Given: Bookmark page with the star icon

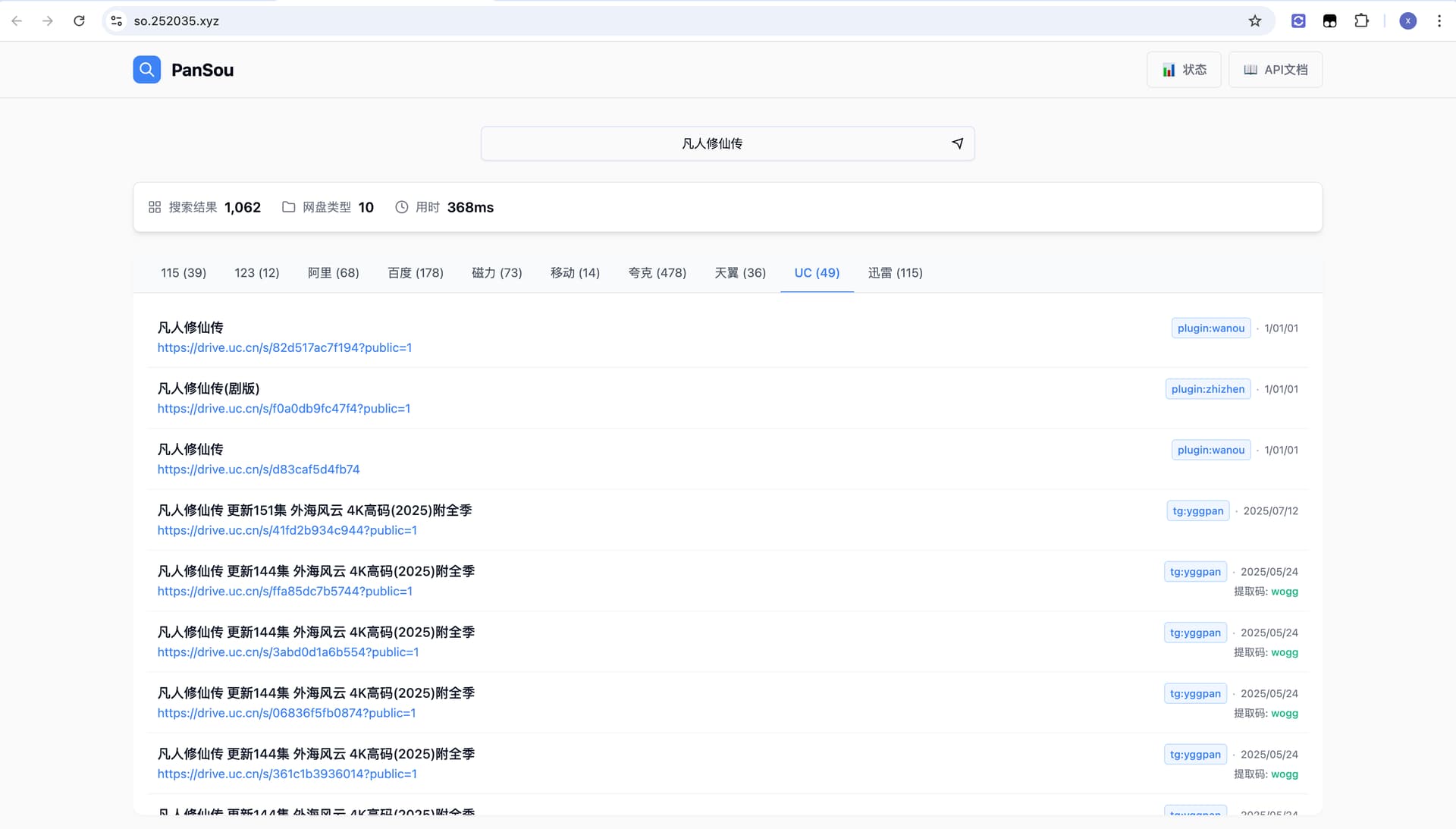Looking at the screenshot, I should (x=1255, y=21).
